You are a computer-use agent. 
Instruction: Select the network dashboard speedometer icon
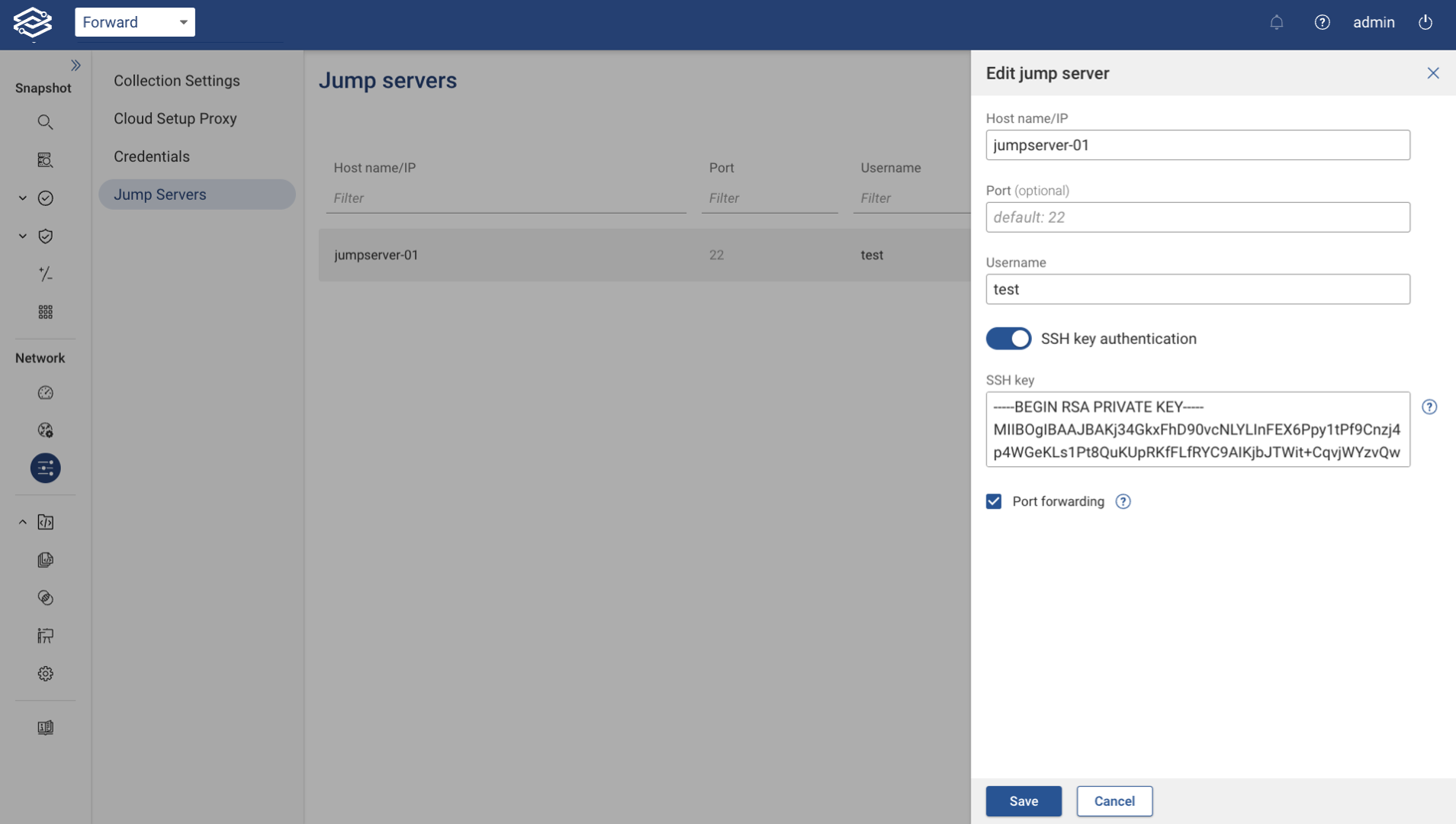pos(45,392)
